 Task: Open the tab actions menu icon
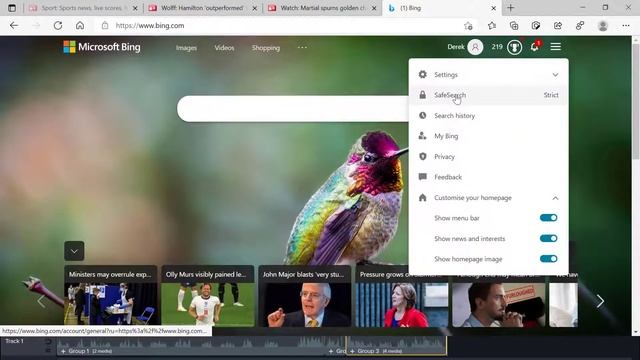[12, 8]
